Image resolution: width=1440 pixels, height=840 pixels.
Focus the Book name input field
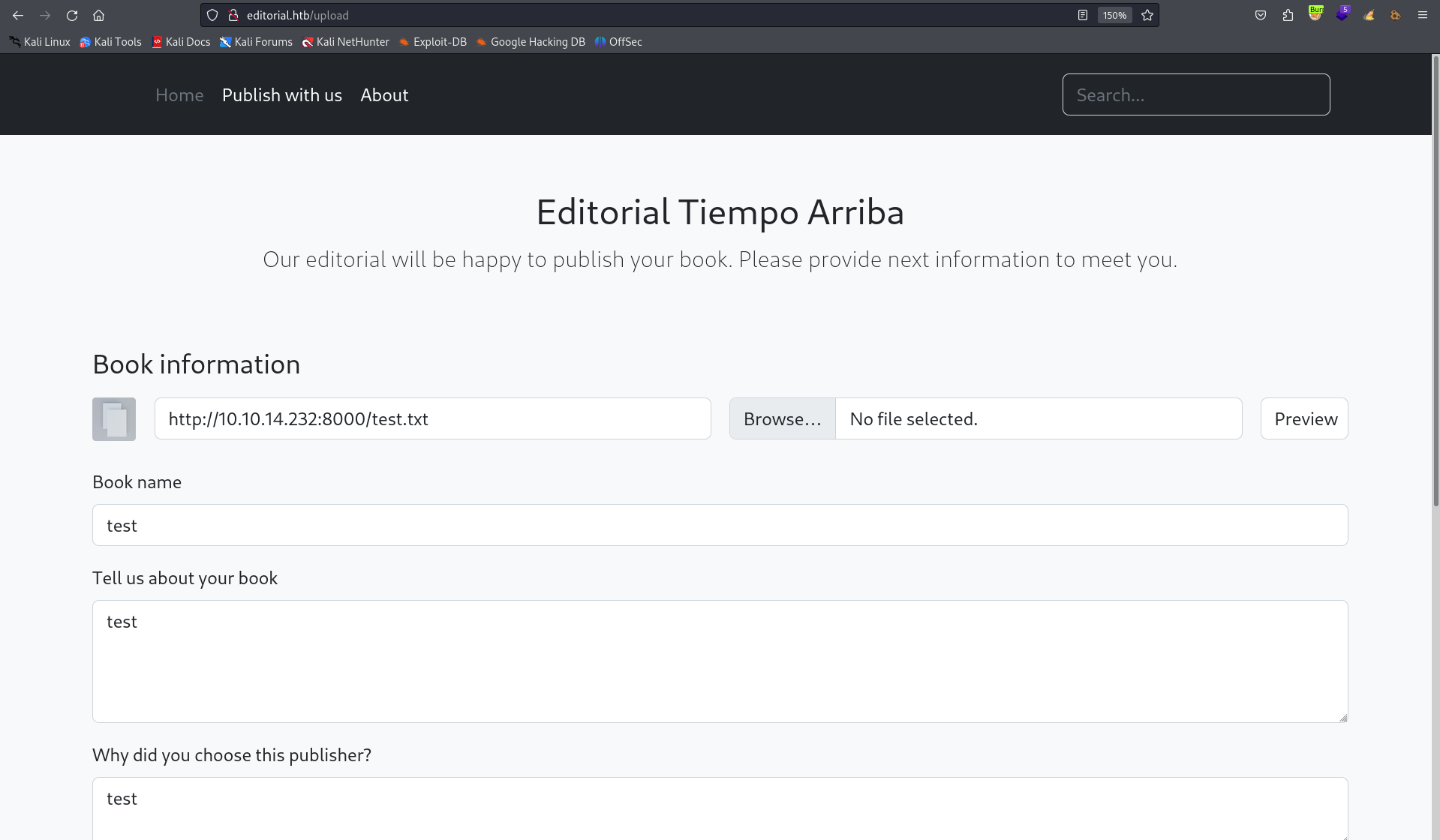[720, 525]
